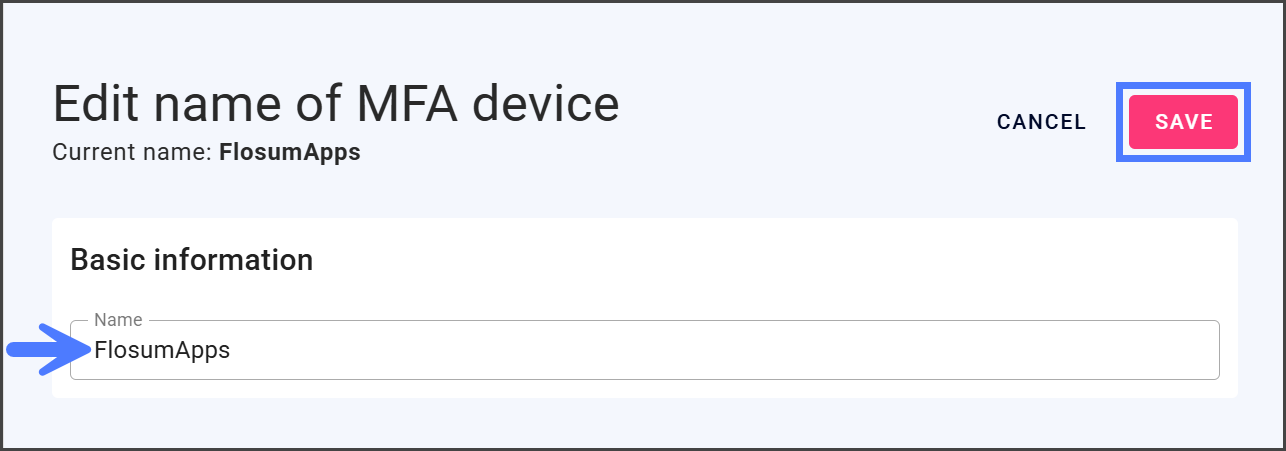
Task: Click the FlosumApps text inside Name field
Action: click(162, 351)
